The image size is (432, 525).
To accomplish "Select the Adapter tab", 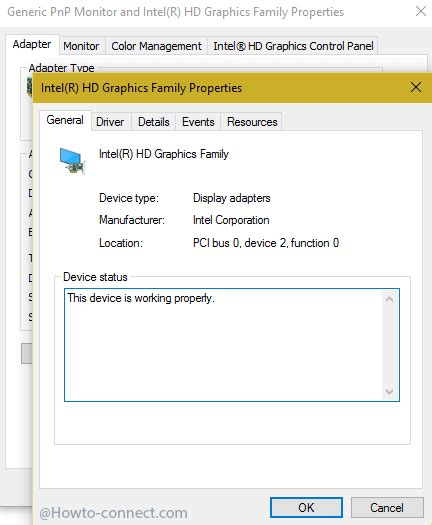I will pos(32,44).
